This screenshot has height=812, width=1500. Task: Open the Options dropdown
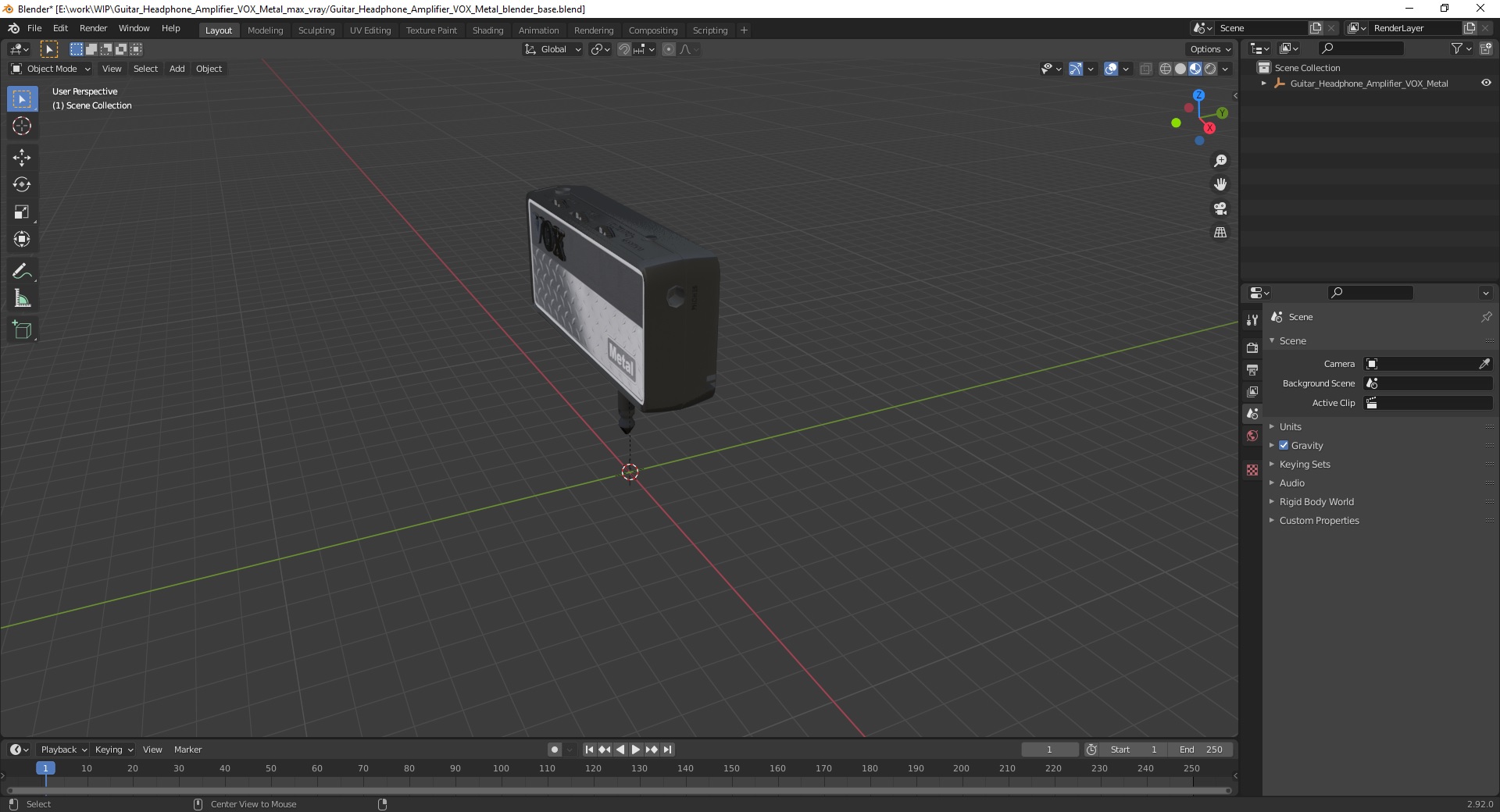1210,49
